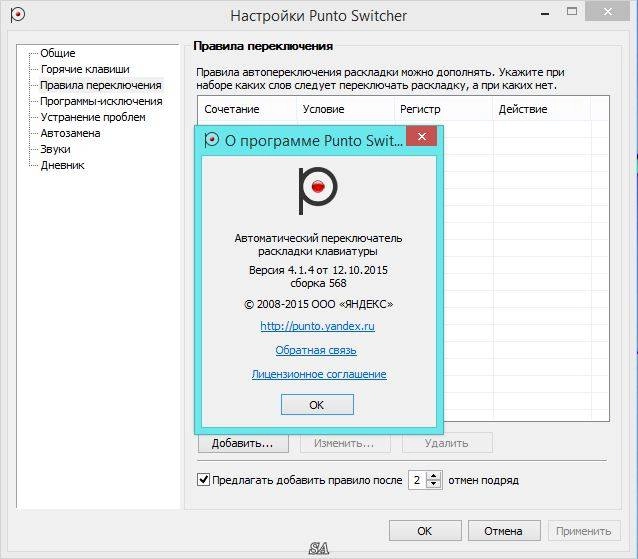Select Правила переключения in the tree
638x559 pixels.
pyautogui.click(x=101, y=85)
